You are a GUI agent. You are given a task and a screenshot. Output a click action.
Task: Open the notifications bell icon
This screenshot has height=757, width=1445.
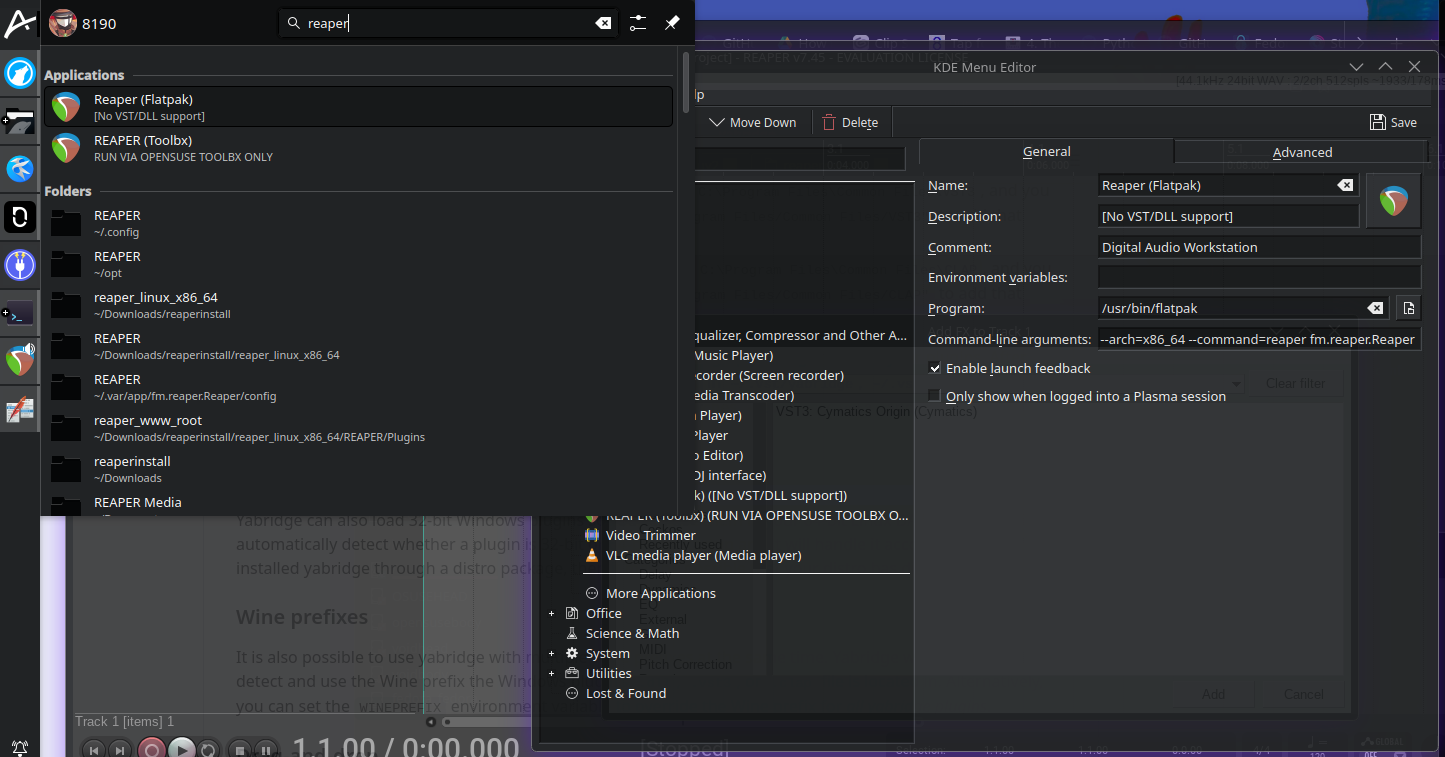pyautogui.click(x=20, y=747)
